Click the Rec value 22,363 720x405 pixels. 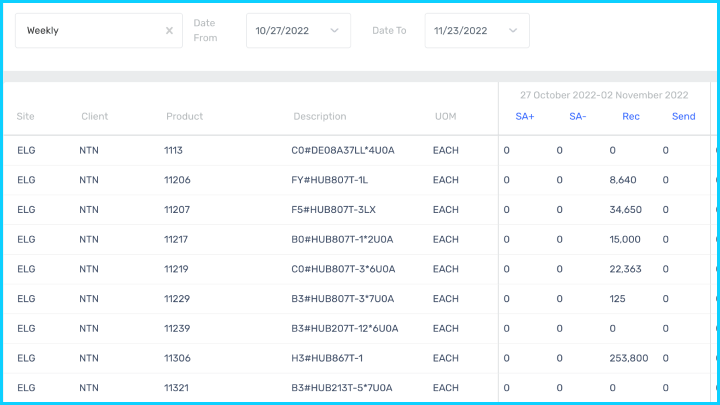point(625,269)
